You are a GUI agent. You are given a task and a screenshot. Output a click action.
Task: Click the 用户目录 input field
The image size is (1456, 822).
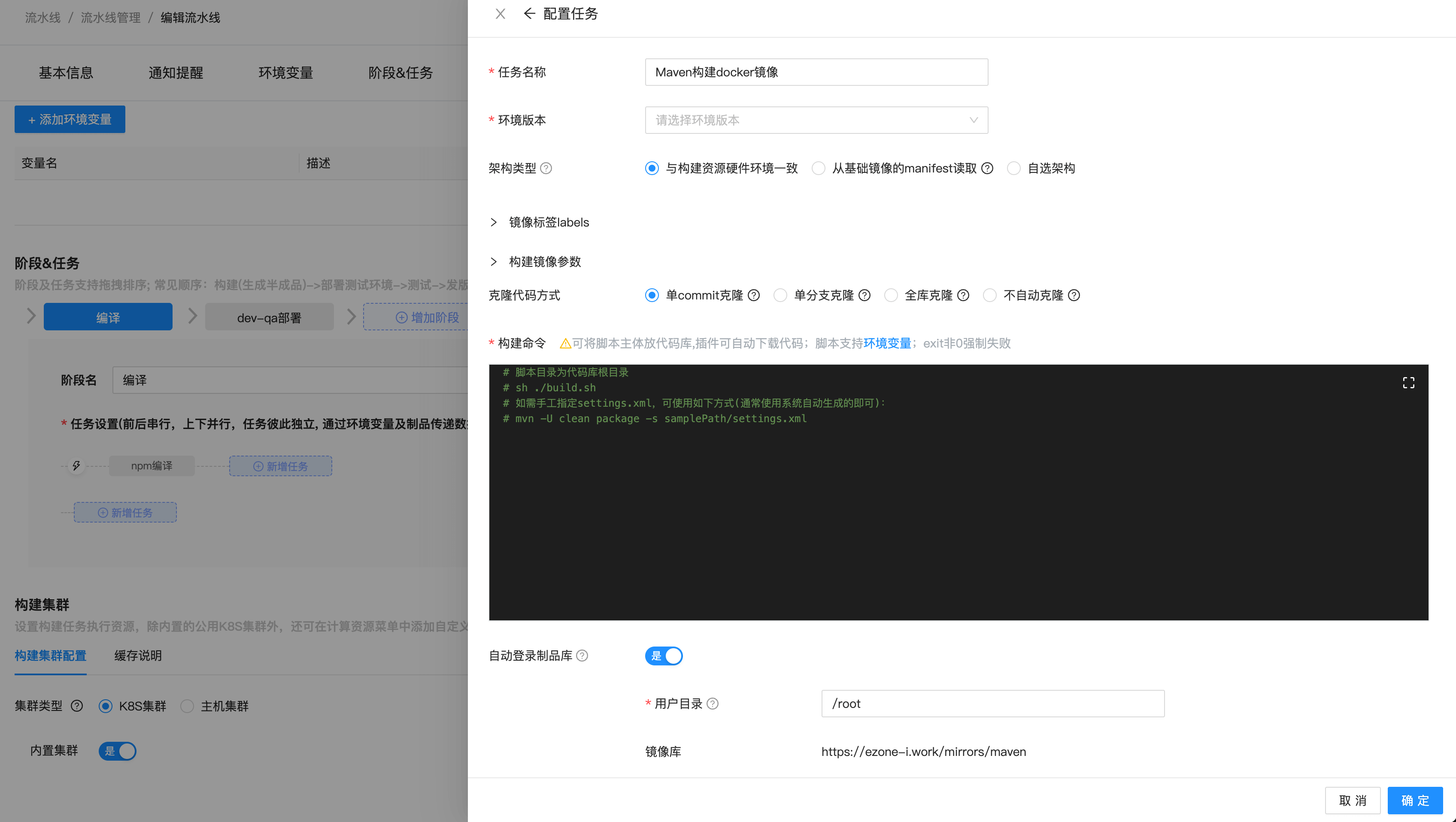click(x=992, y=703)
